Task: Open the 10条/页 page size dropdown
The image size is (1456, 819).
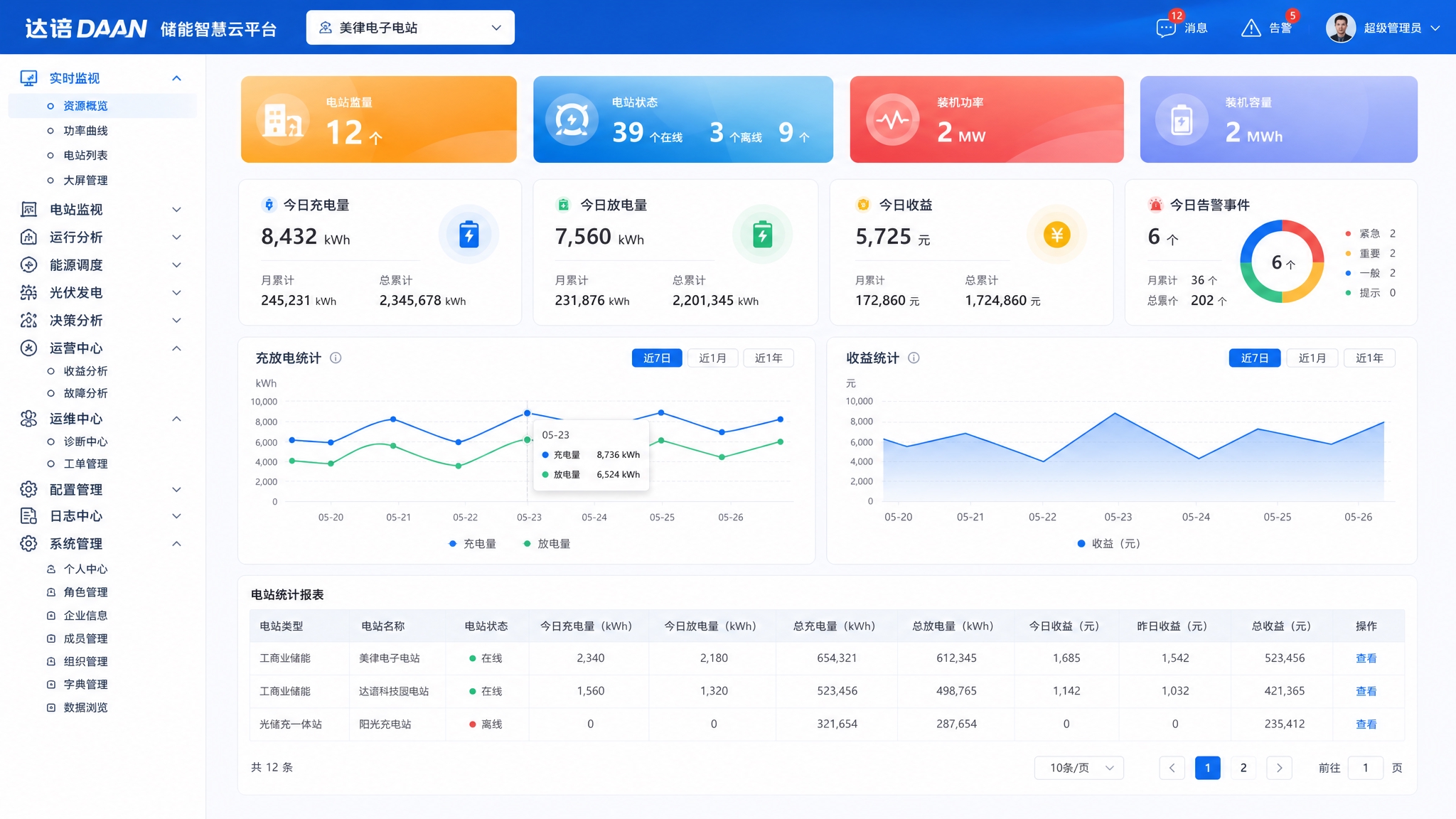Action: [1078, 768]
